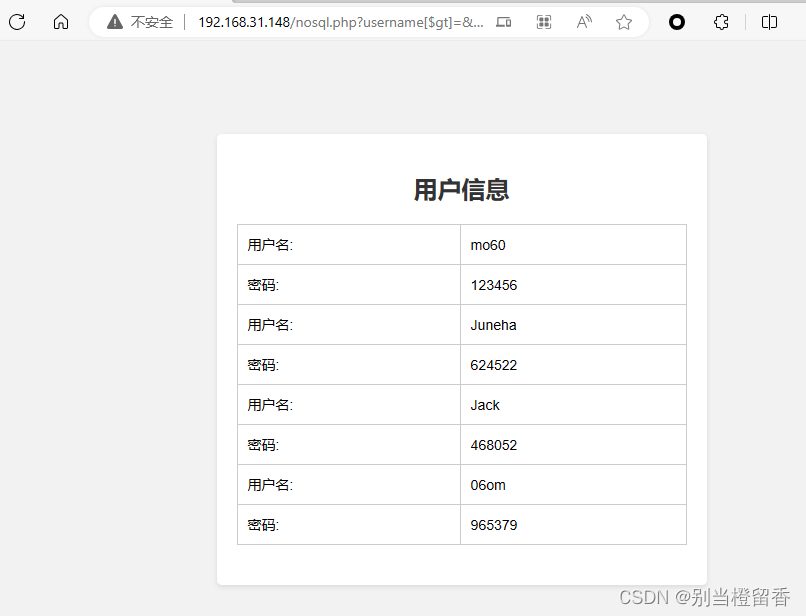Toggle split screen view
The height and width of the screenshot is (616, 806).
769,22
